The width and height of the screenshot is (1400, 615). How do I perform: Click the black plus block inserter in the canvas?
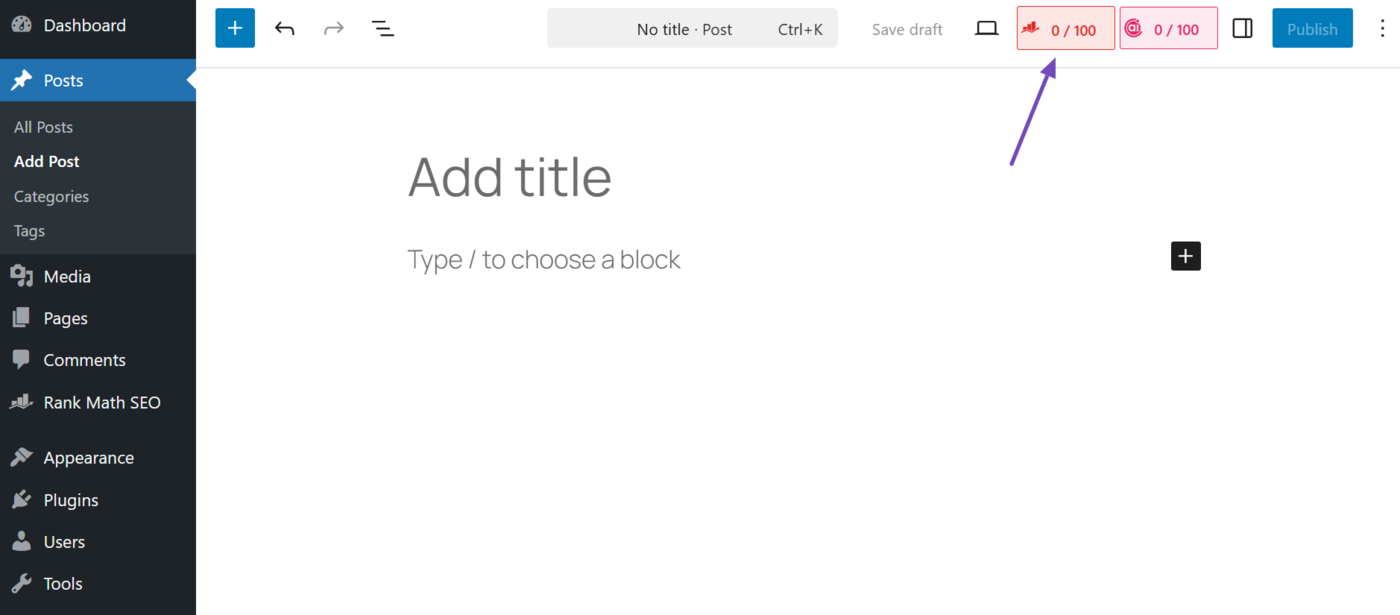1185,256
